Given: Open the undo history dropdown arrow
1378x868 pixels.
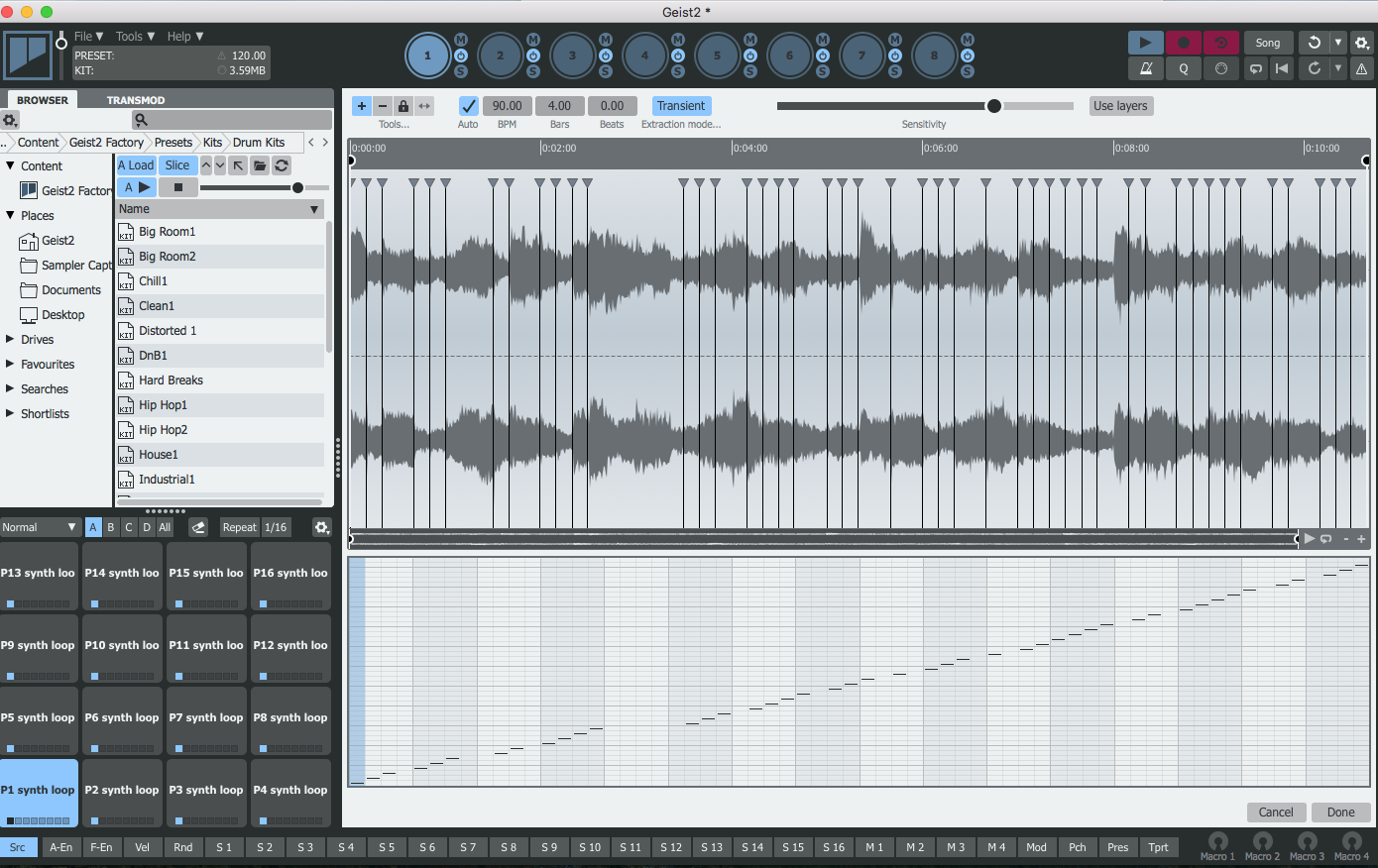Looking at the screenshot, I should [x=1338, y=43].
